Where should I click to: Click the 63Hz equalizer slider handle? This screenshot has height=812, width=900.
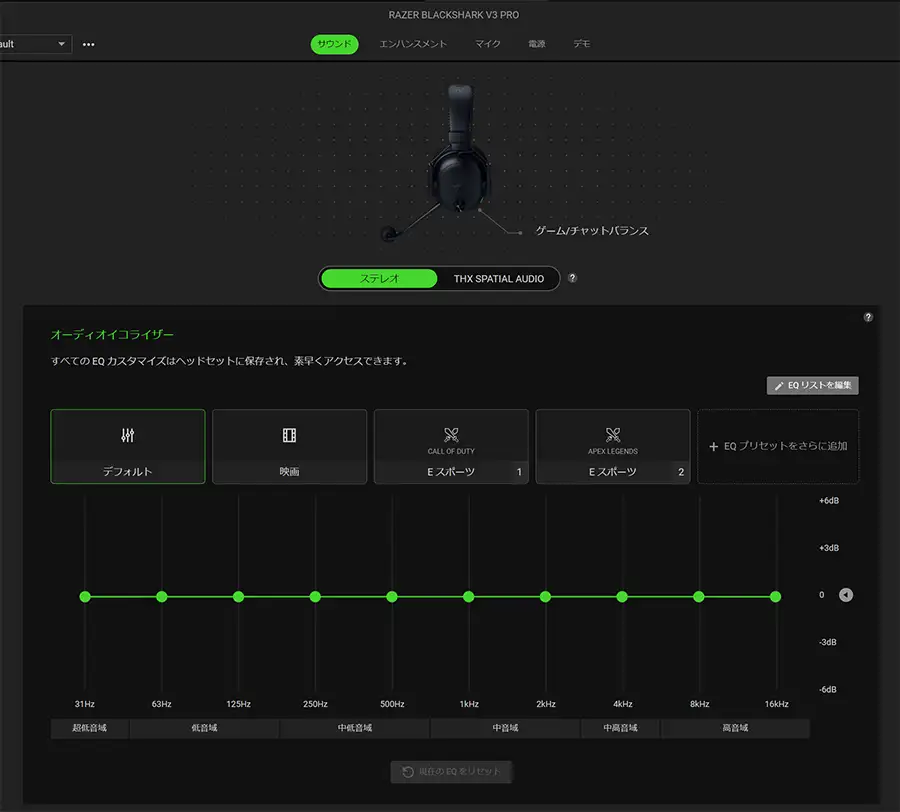pyautogui.click(x=162, y=597)
